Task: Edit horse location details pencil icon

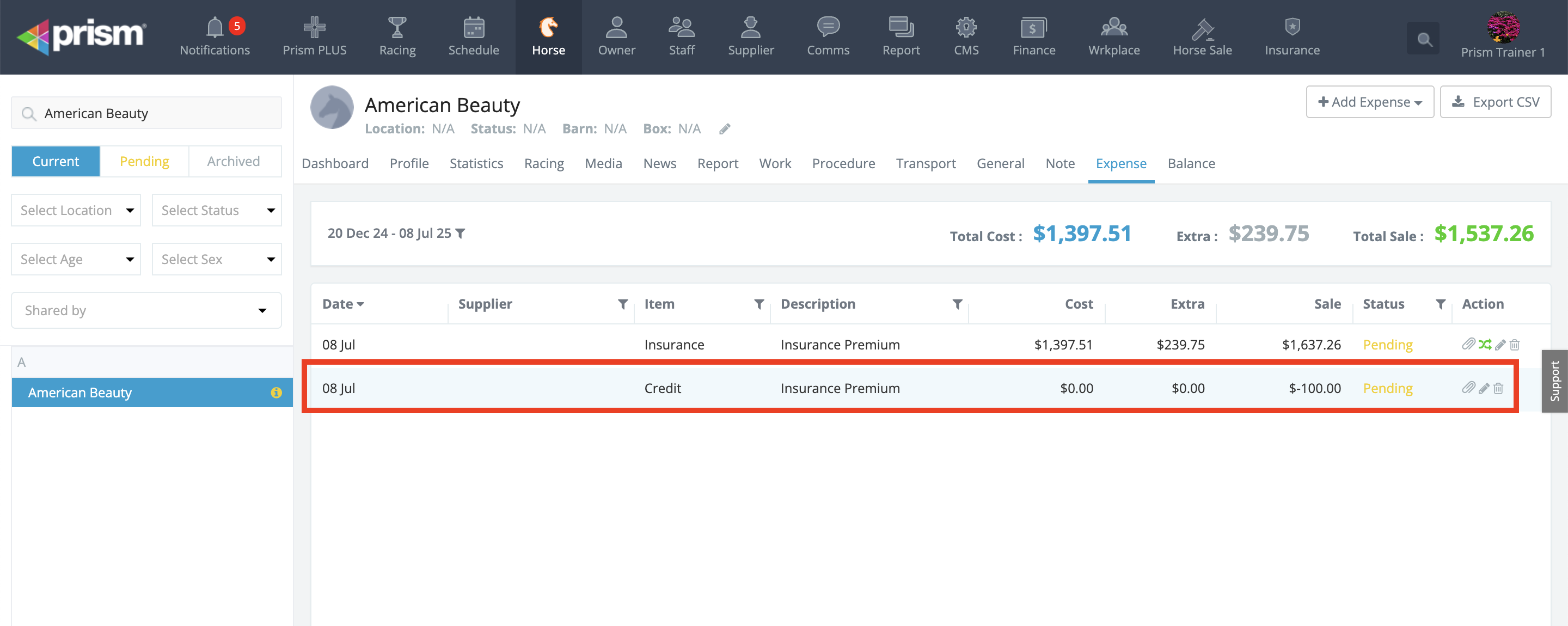Action: 724,129
